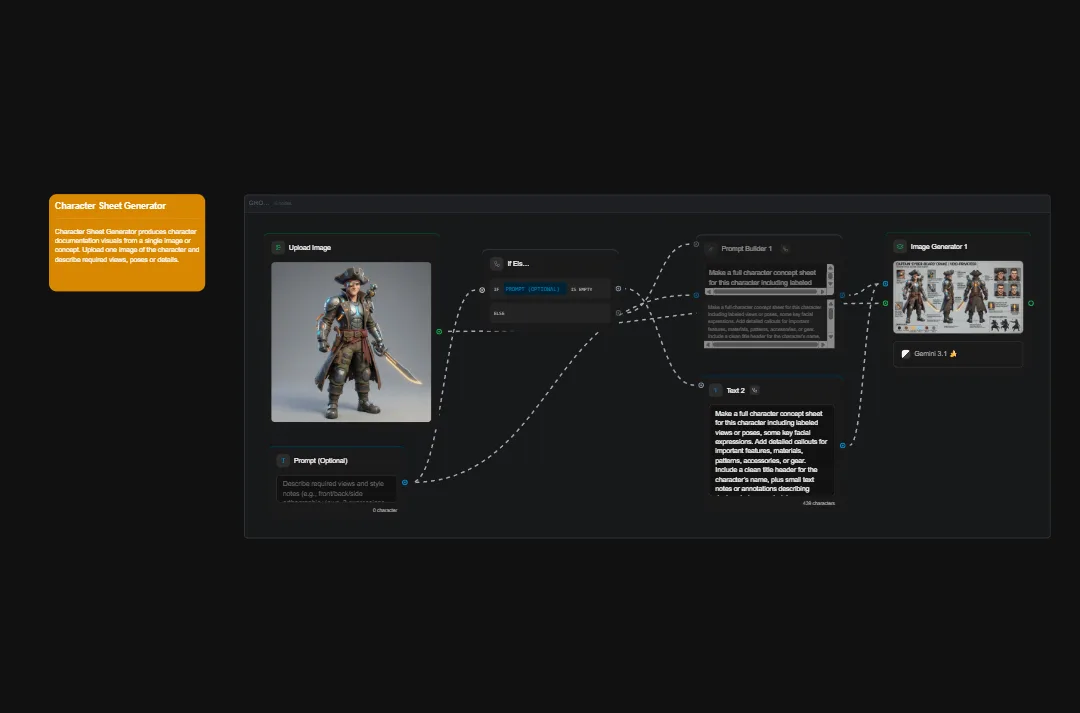Click the GMO title in the top bar
The height and width of the screenshot is (713, 1080).
click(255, 203)
